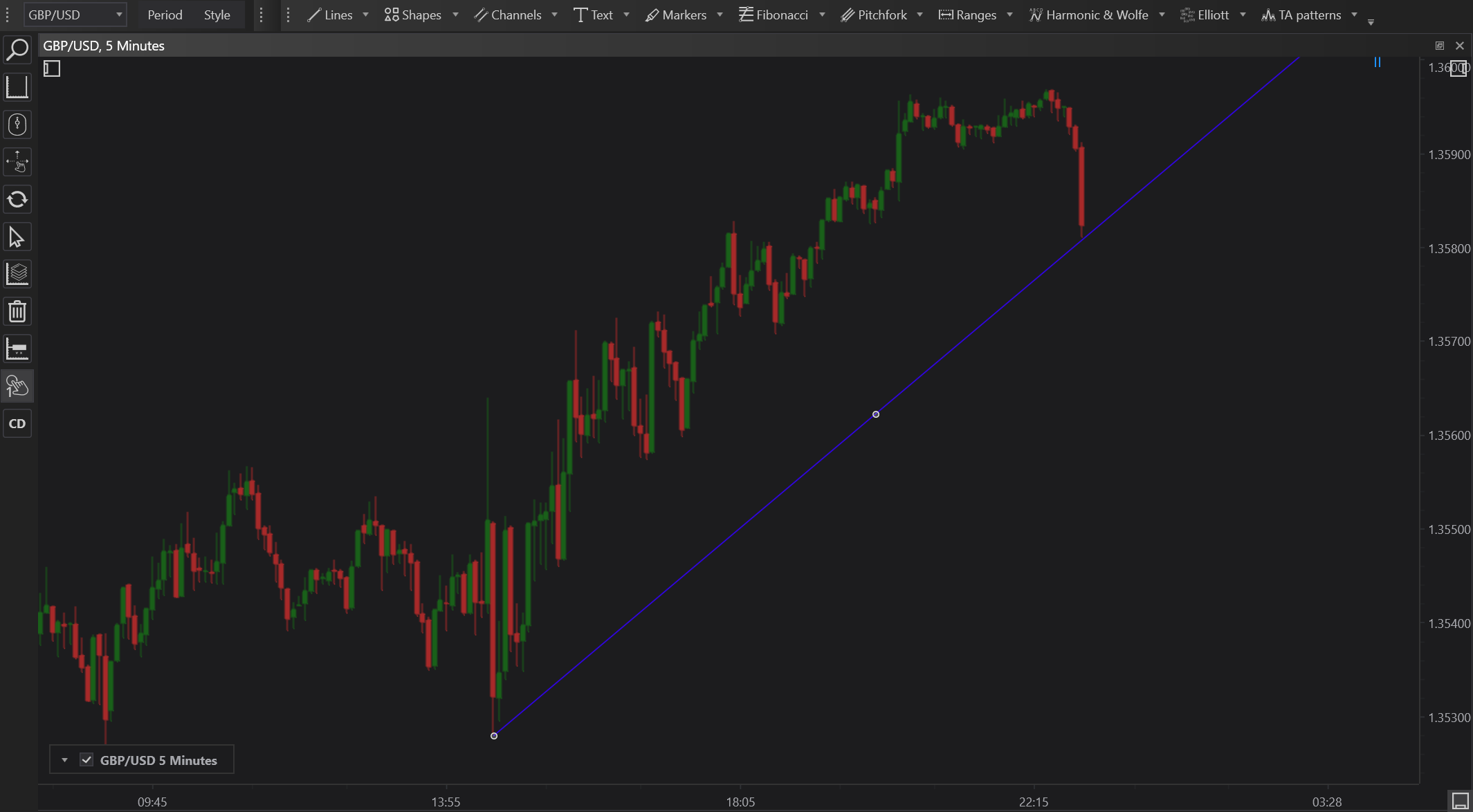Open the chart layers icon
This screenshot has height=812, width=1473.
click(17, 275)
